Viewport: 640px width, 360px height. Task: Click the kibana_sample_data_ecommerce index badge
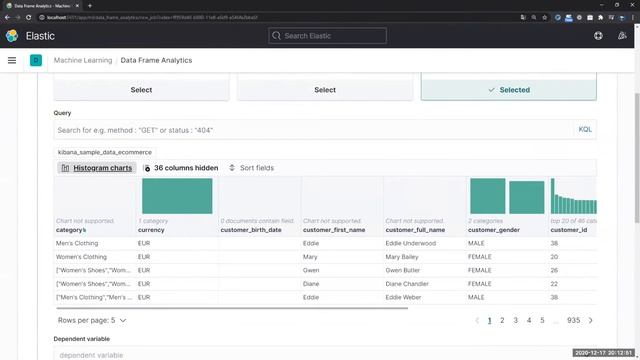pos(105,152)
